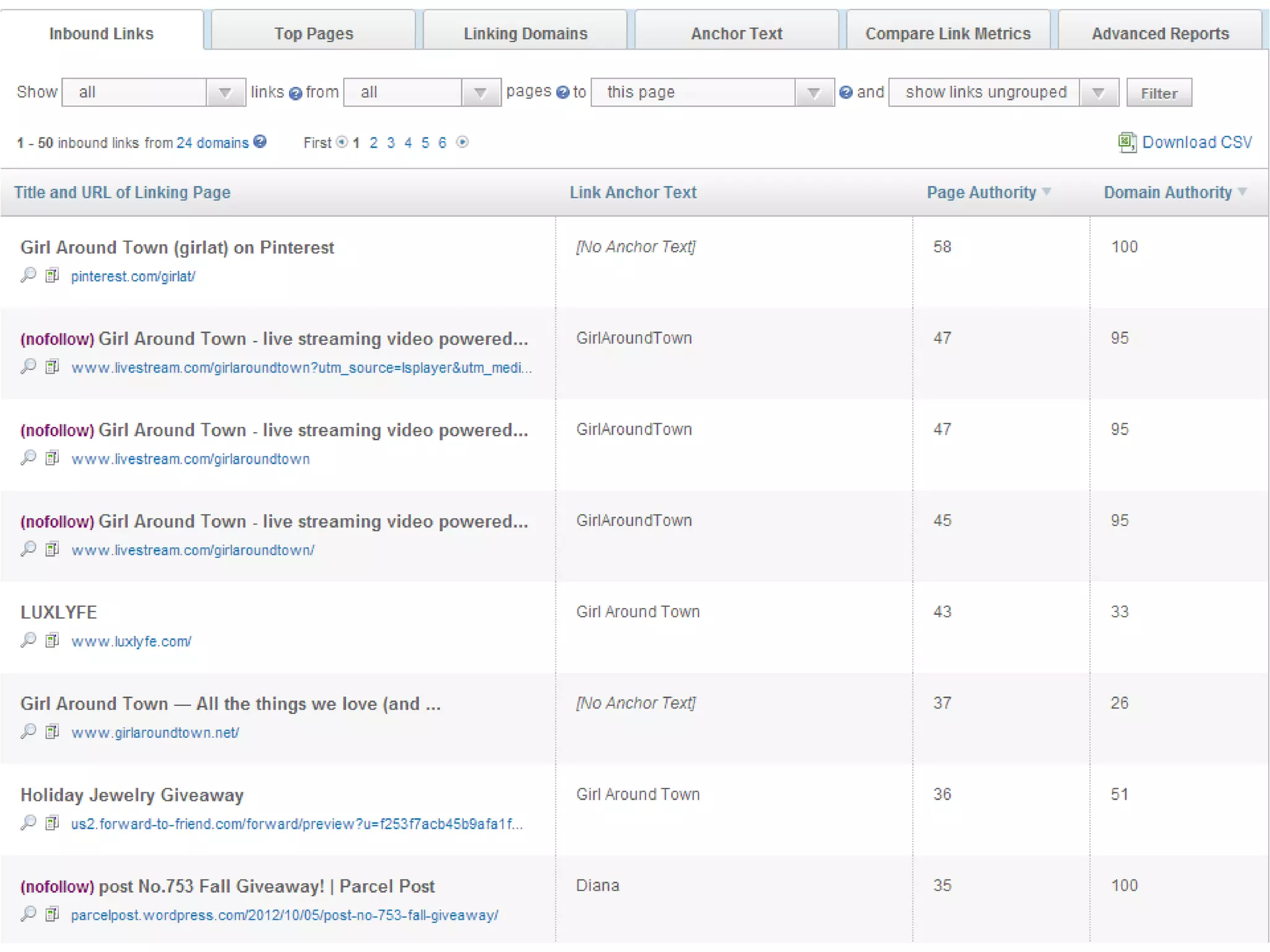The width and height of the screenshot is (1270, 952).
Task: Click magnifier icon for forward-to-friend.com row
Action: [x=29, y=822]
